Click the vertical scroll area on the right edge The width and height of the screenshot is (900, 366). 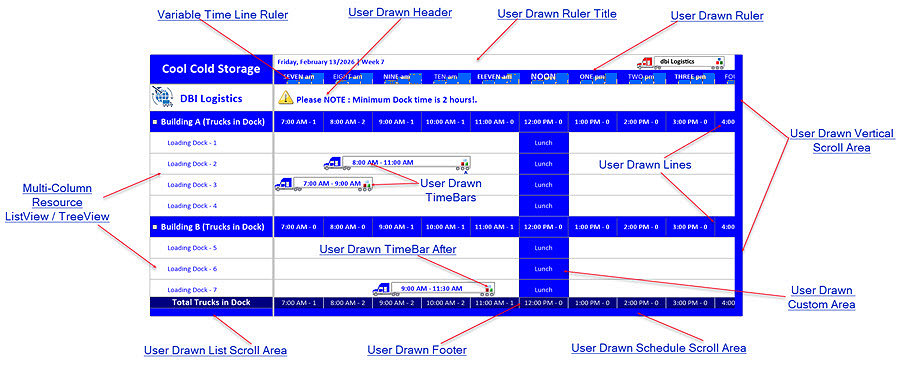tap(739, 184)
